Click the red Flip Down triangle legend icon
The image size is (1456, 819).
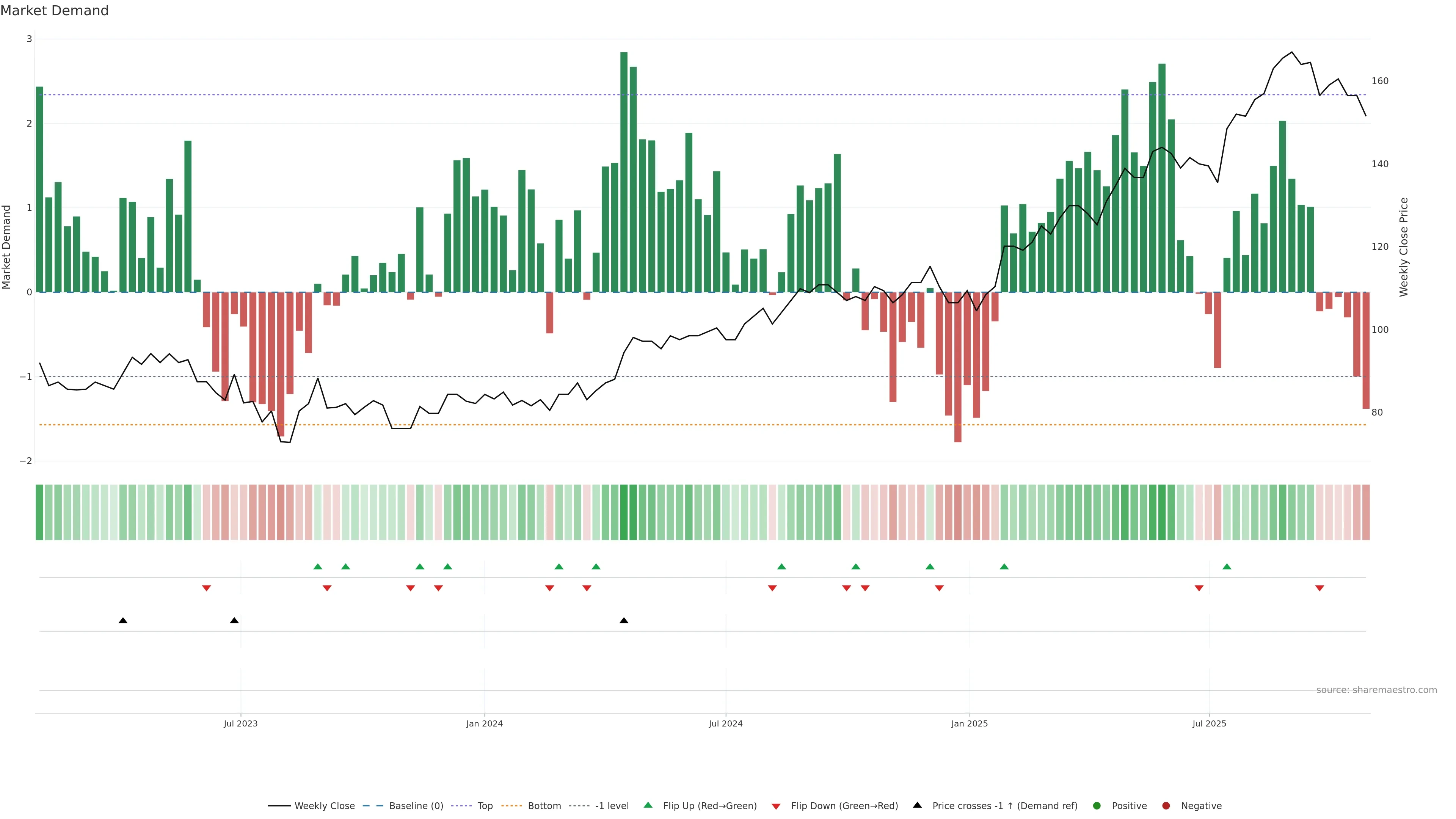(x=776, y=806)
